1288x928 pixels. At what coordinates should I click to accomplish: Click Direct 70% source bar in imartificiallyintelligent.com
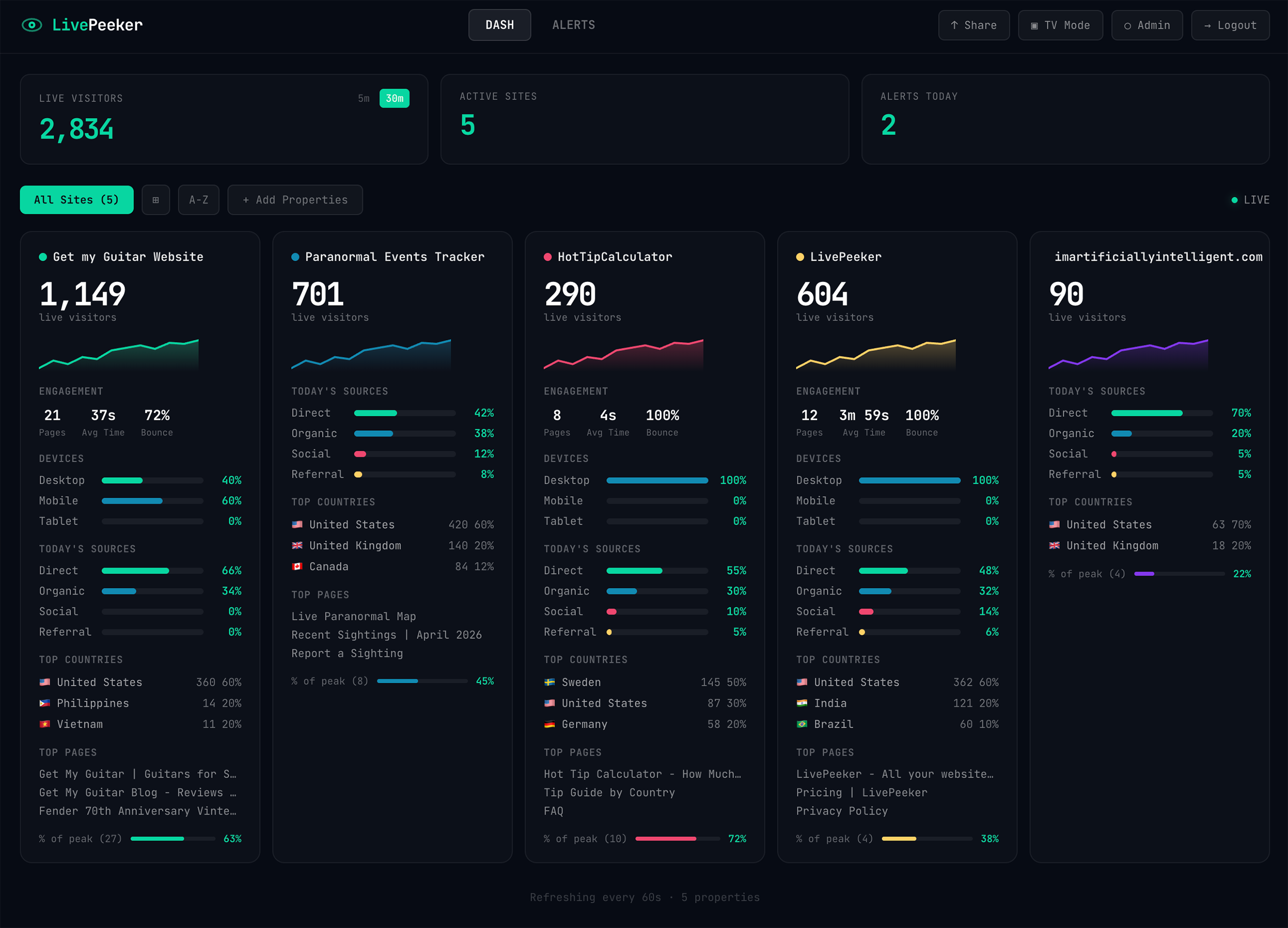(1162, 413)
